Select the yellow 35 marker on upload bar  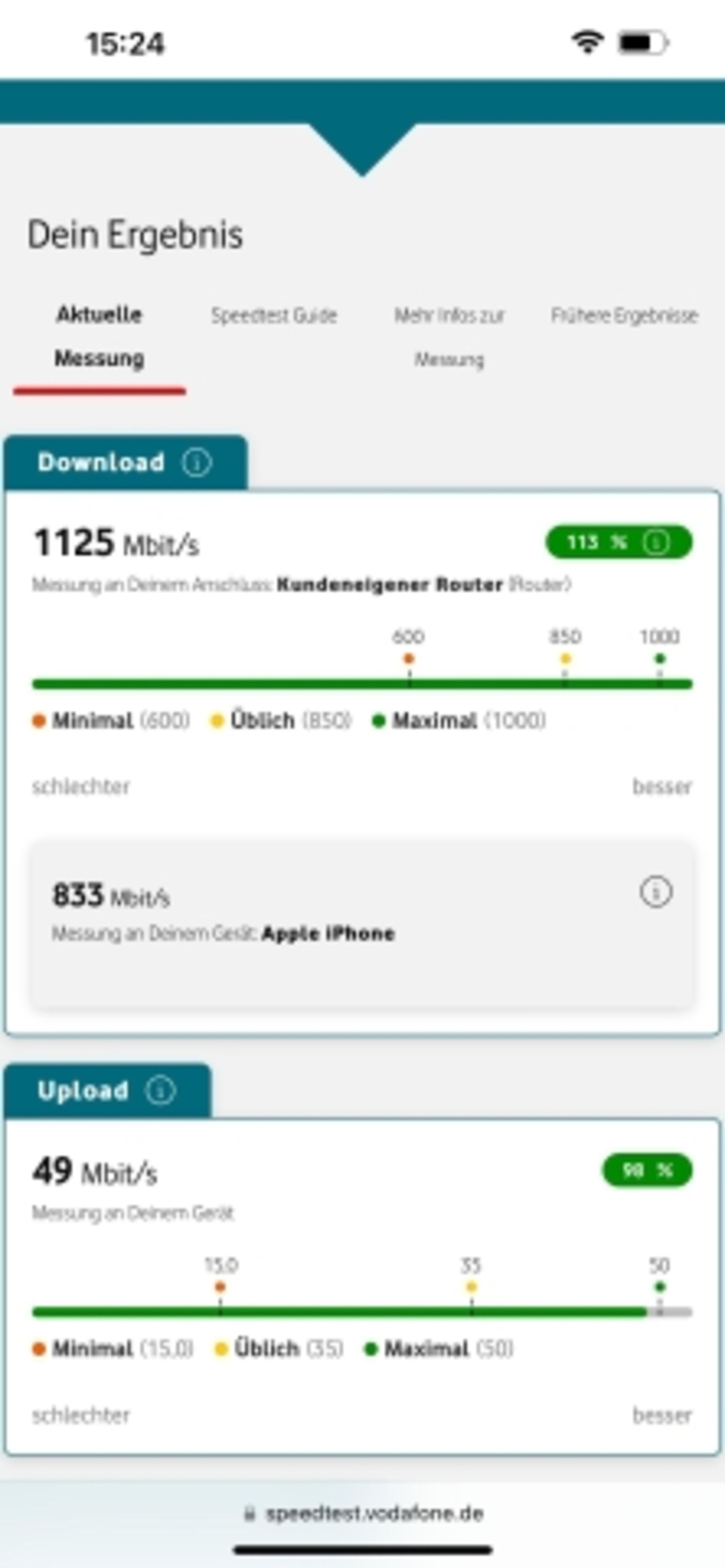[471, 1287]
